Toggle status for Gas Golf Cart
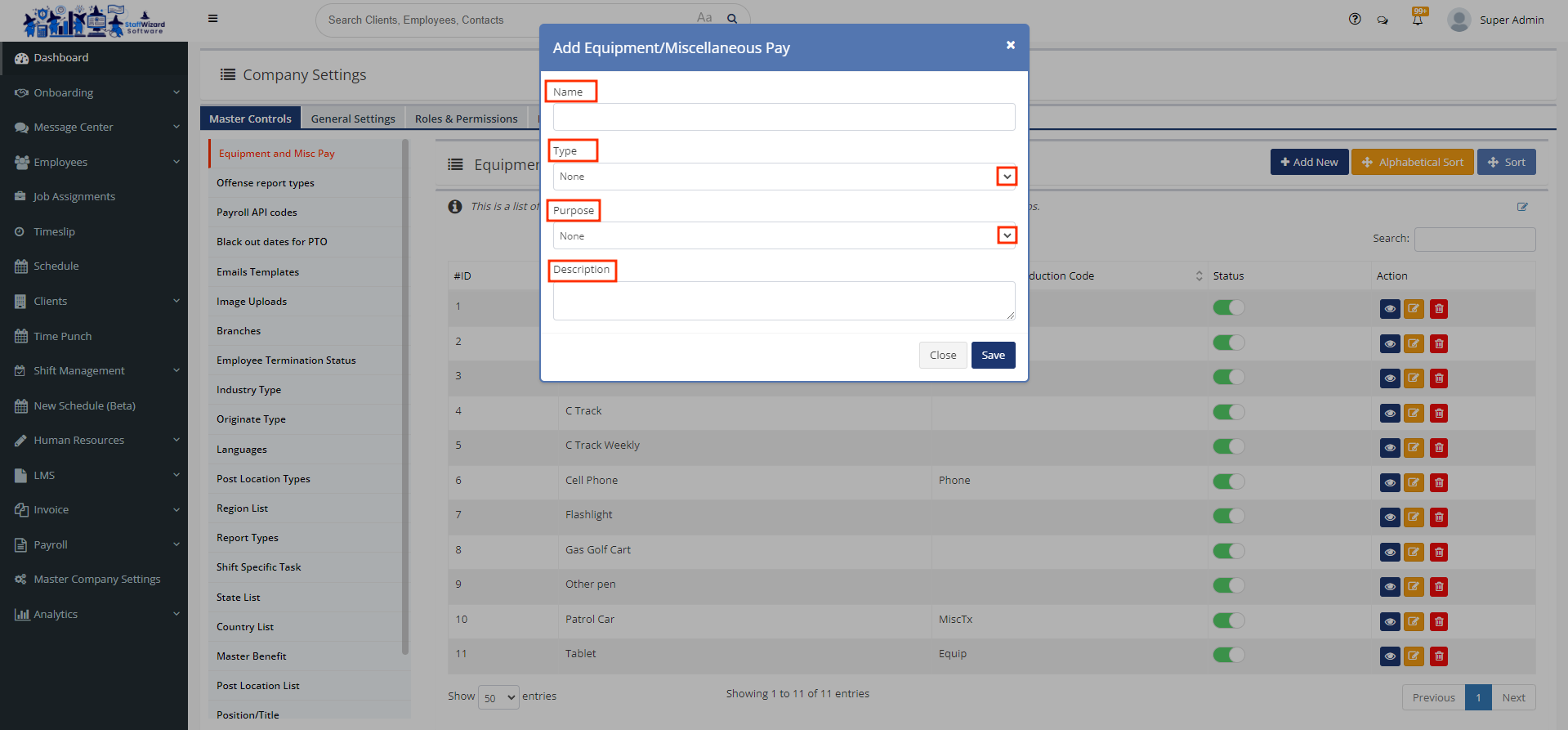 coord(1228,551)
